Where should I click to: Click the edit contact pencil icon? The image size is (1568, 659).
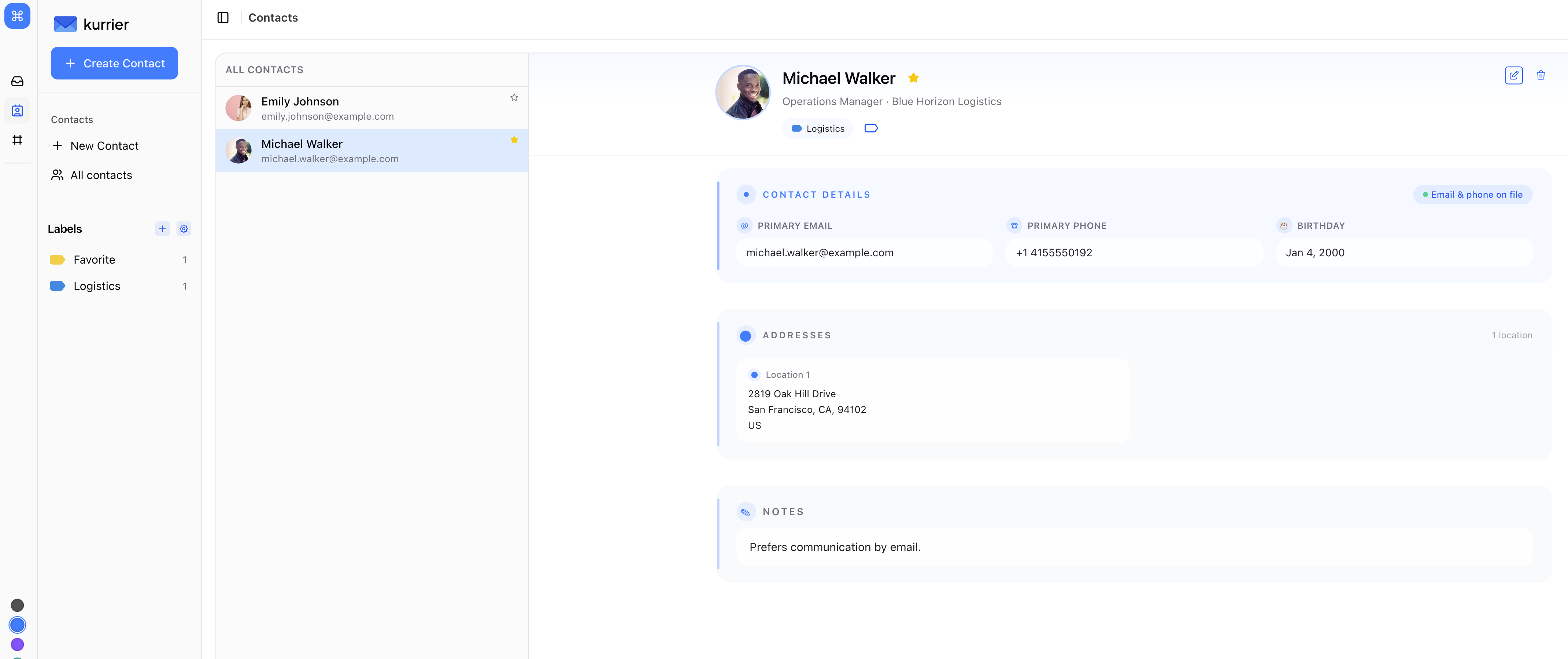pyautogui.click(x=1513, y=75)
